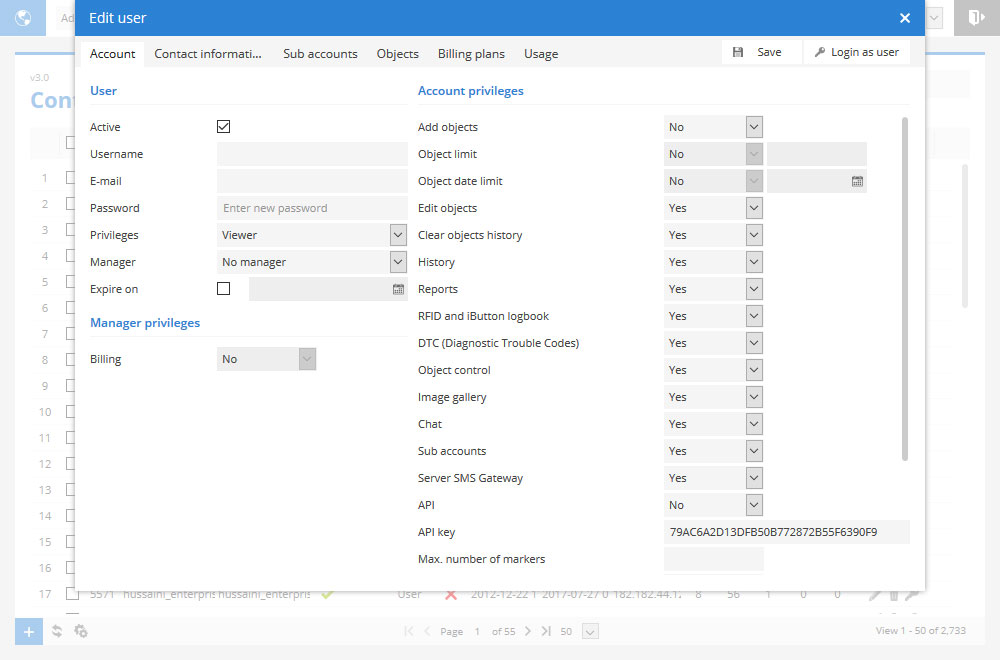Click the logout door icon
This screenshot has width=1000, height=660.
pos(976,18)
